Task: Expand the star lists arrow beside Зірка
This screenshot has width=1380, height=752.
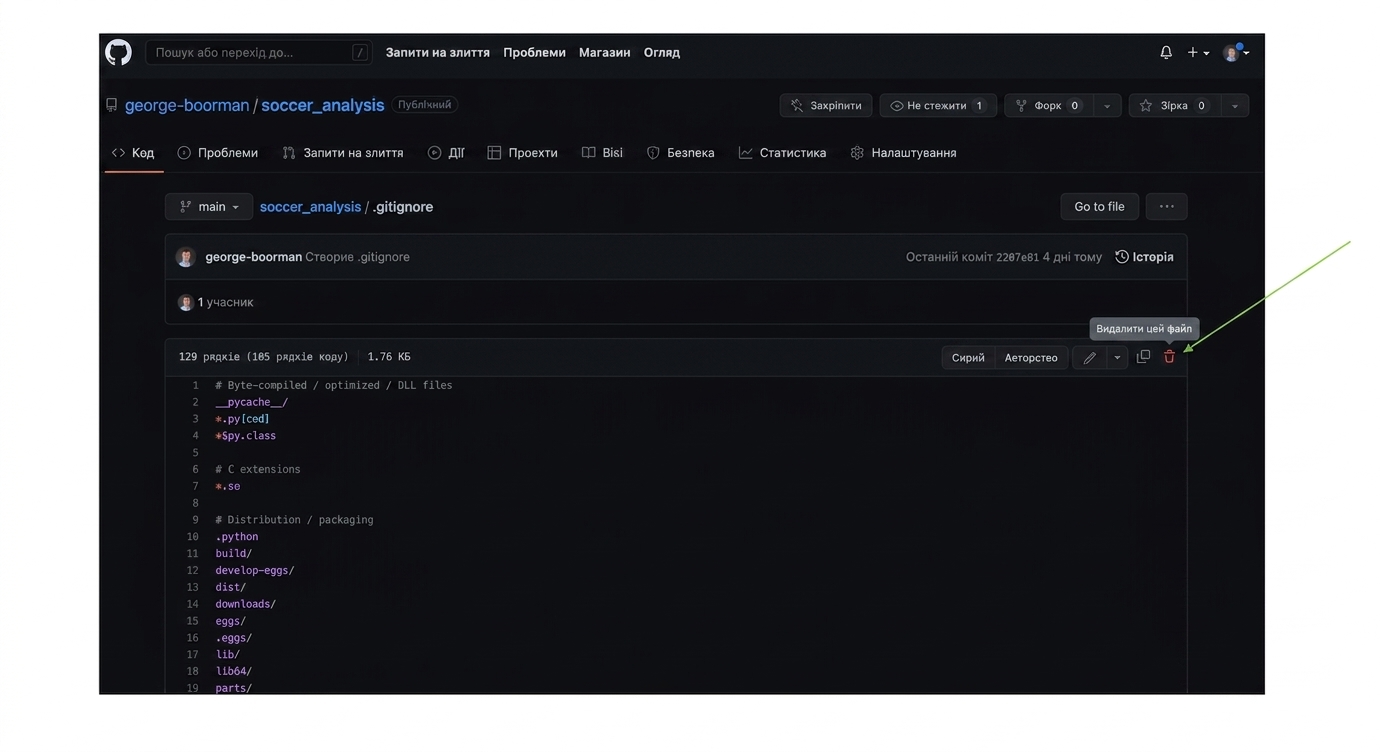Action: (x=1235, y=105)
